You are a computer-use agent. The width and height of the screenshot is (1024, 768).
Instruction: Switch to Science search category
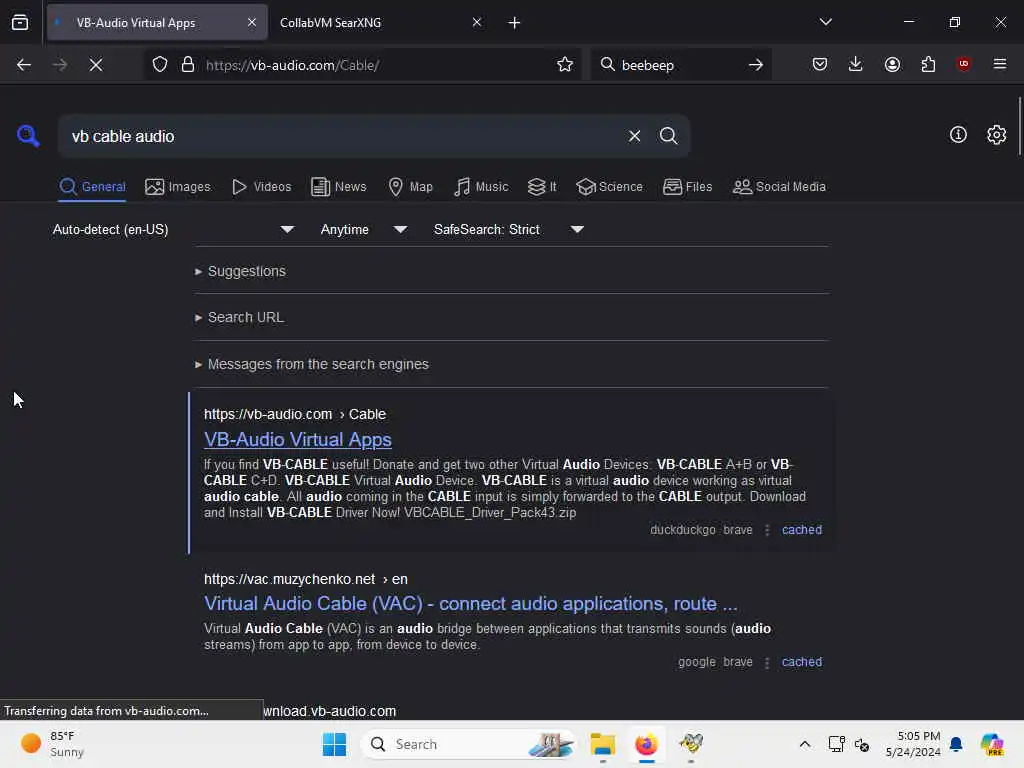tap(609, 187)
